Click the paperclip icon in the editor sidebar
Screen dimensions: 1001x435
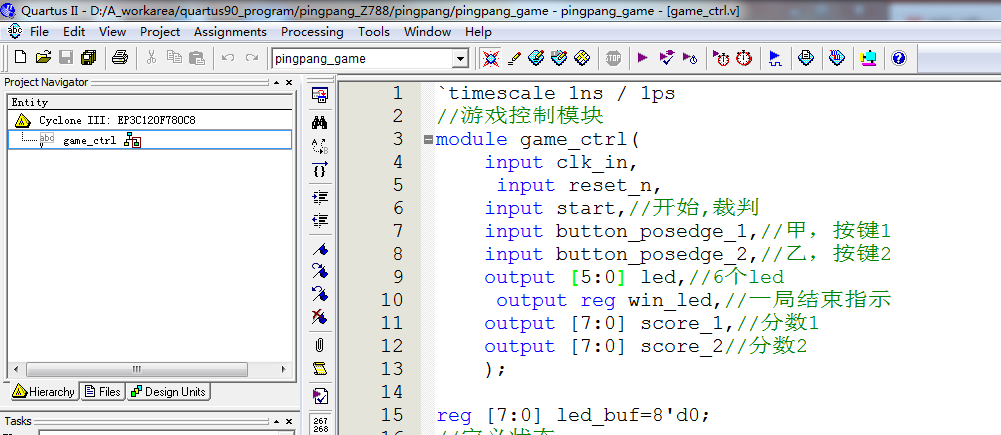tap(320, 345)
